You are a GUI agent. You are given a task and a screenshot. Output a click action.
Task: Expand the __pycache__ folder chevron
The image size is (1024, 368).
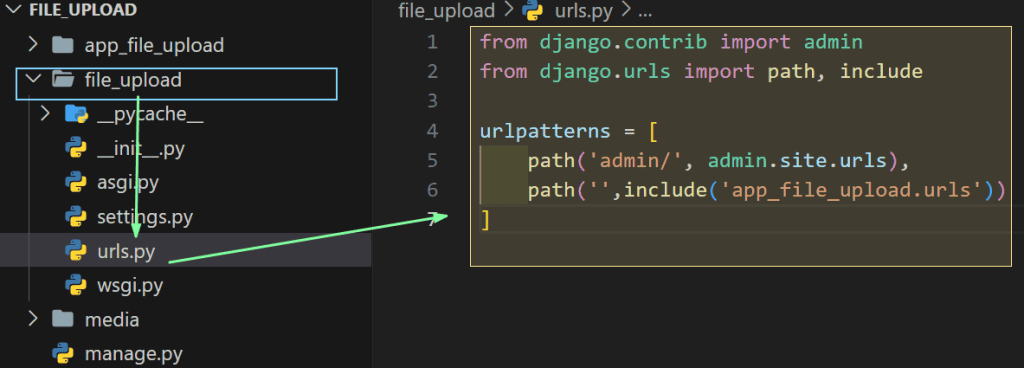45,114
